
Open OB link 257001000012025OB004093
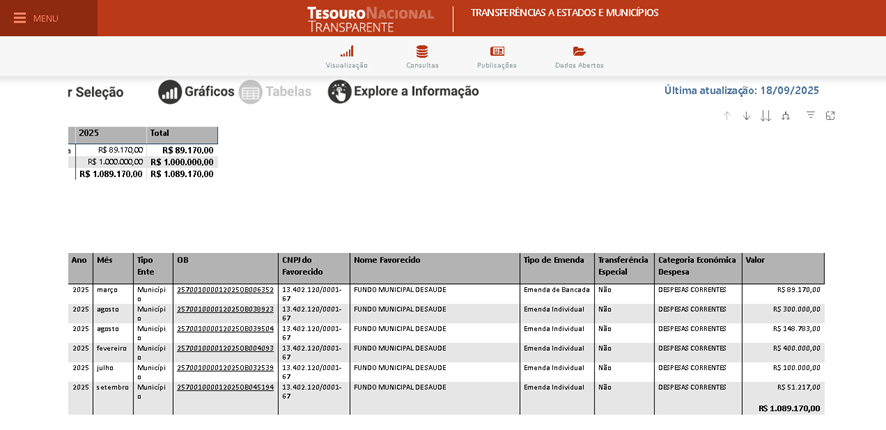point(225,348)
